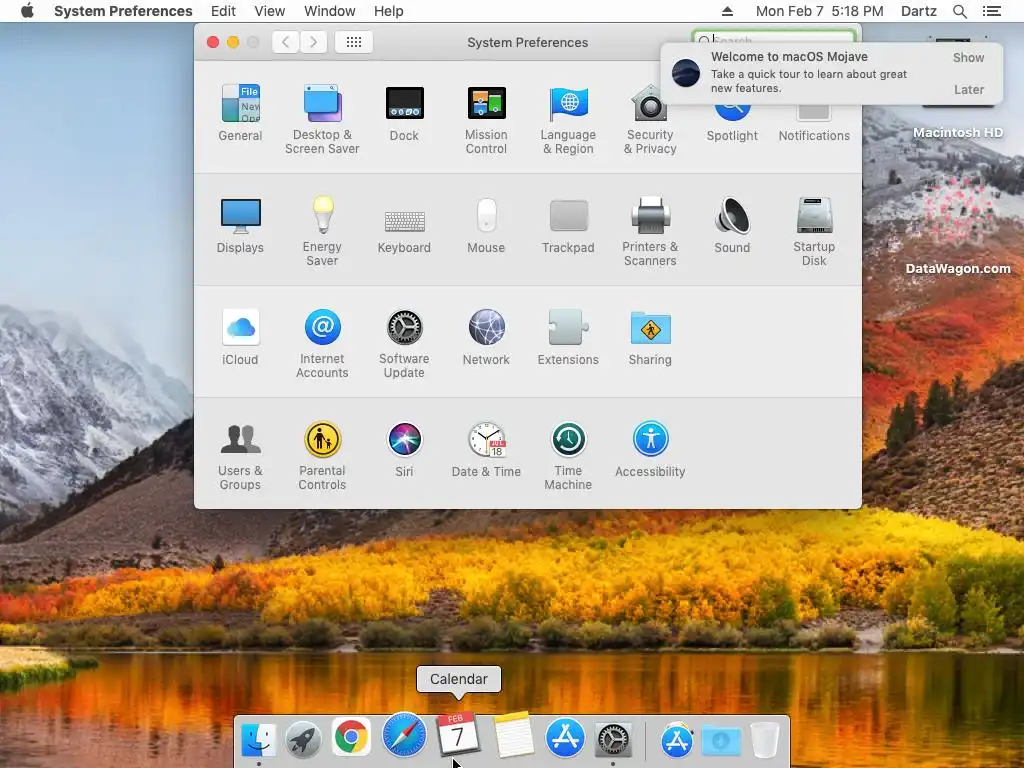The width and height of the screenshot is (1024, 768).
Task: Open Calendar from the Dock
Action: pos(457,735)
